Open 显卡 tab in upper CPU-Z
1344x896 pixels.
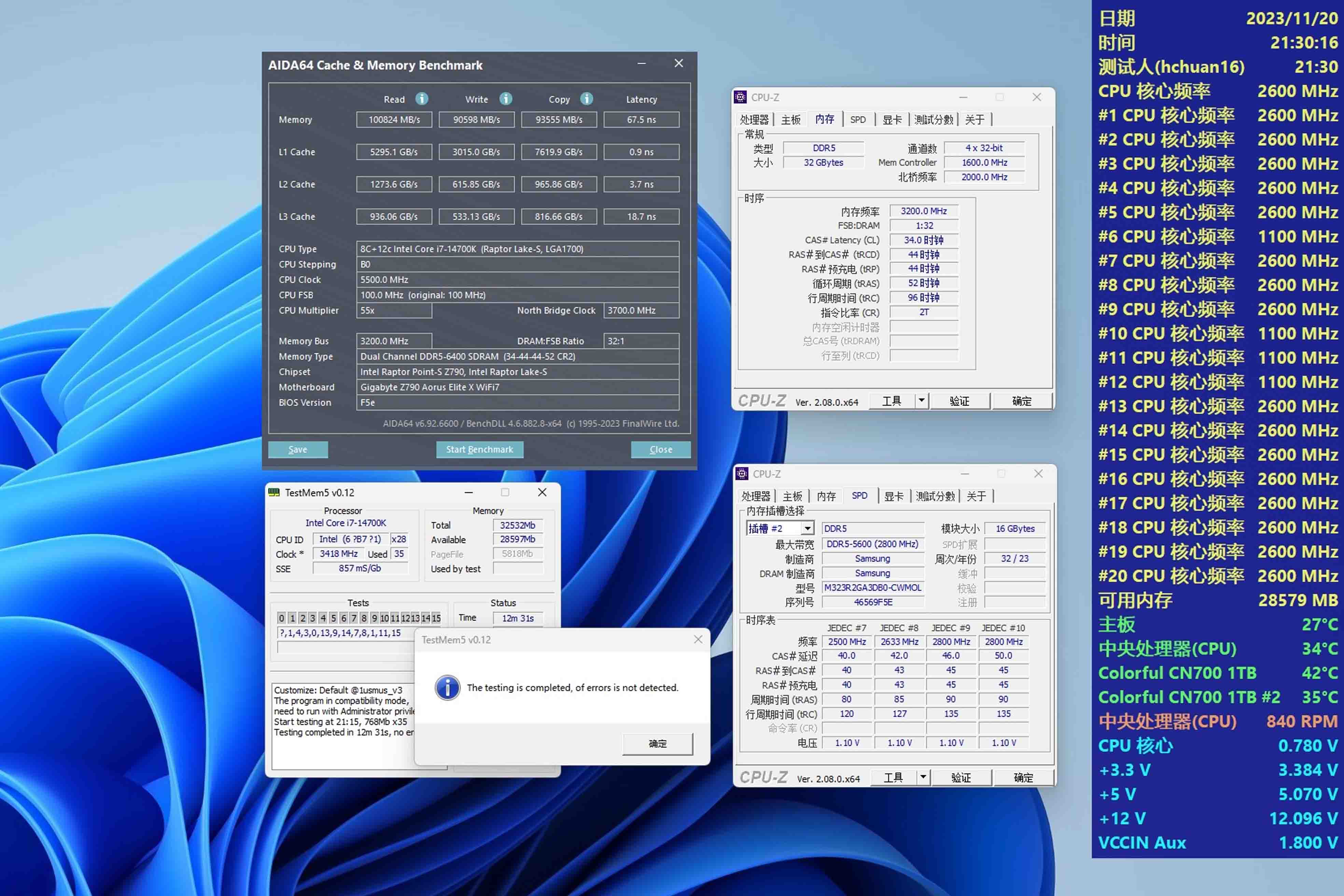892,120
